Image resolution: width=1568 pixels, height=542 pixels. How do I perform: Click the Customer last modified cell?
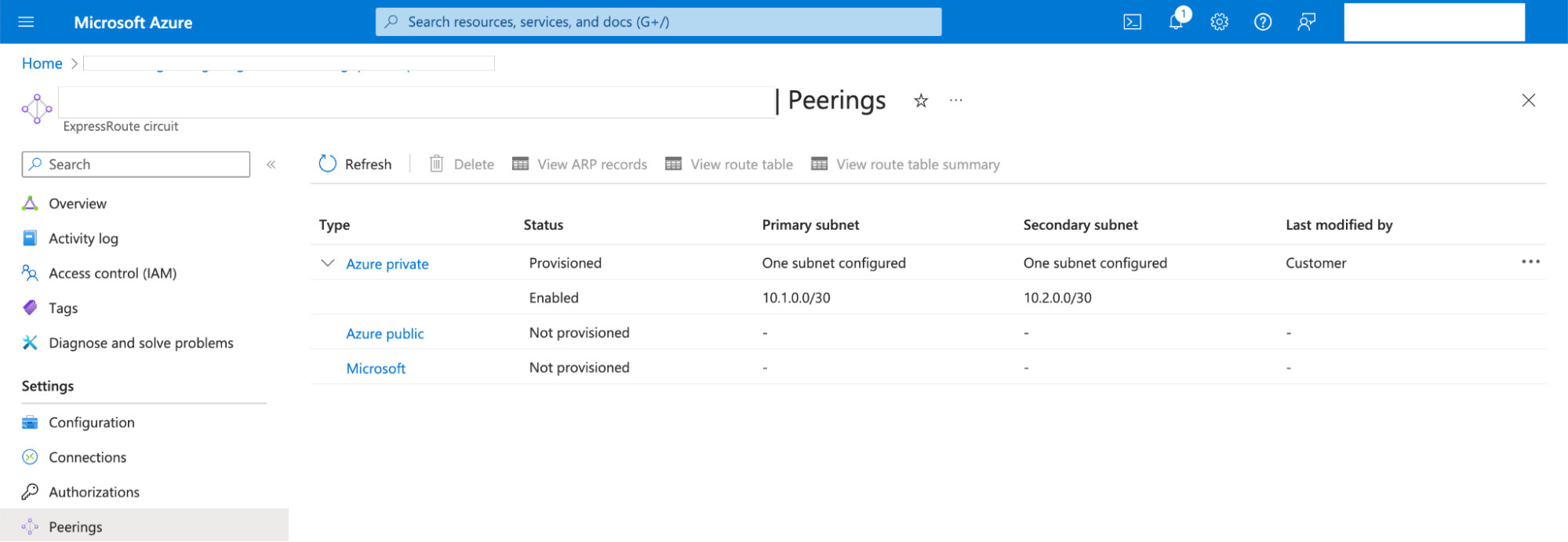1316,264
